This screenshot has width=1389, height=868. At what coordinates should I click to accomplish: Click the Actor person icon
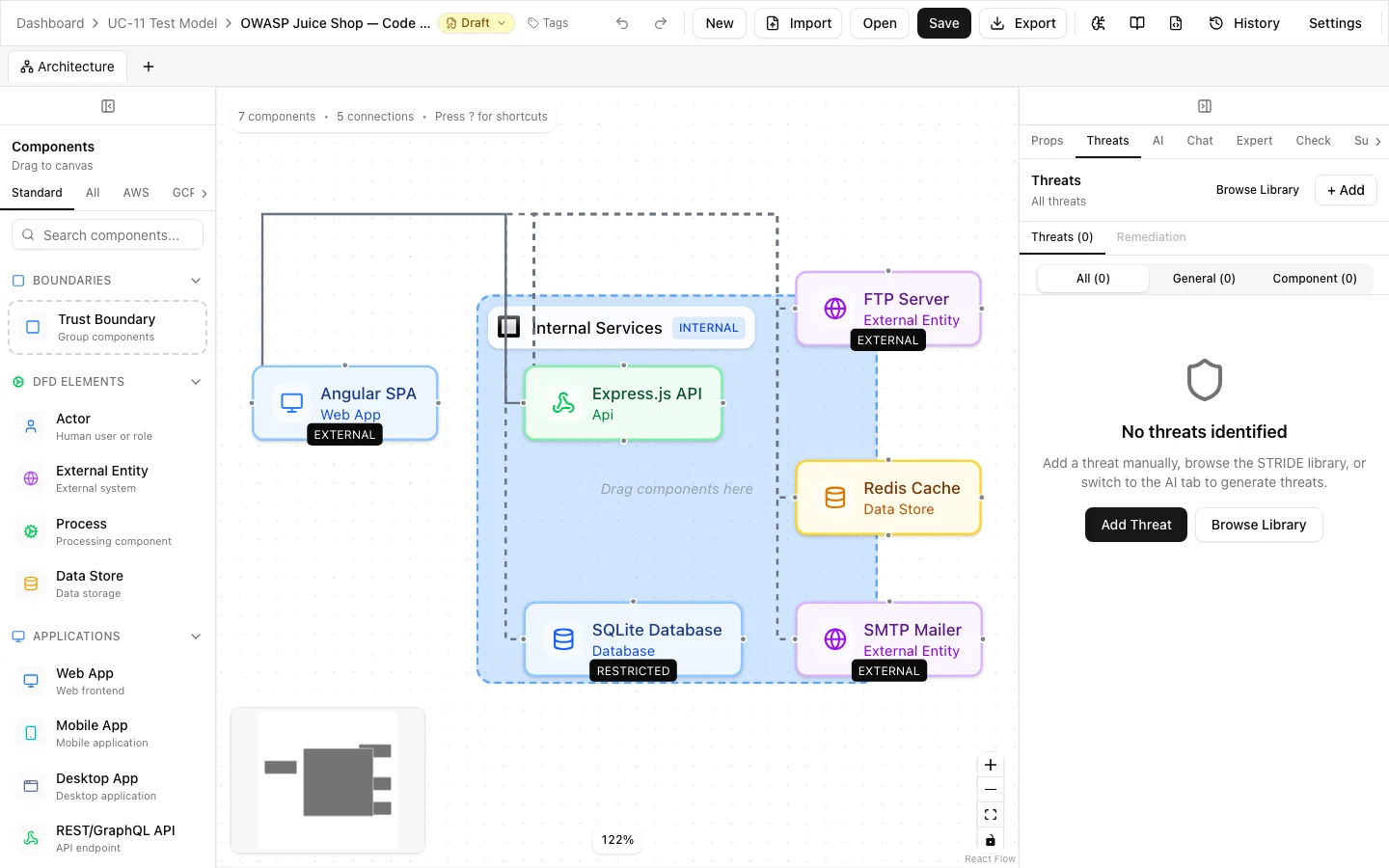[31, 426]
